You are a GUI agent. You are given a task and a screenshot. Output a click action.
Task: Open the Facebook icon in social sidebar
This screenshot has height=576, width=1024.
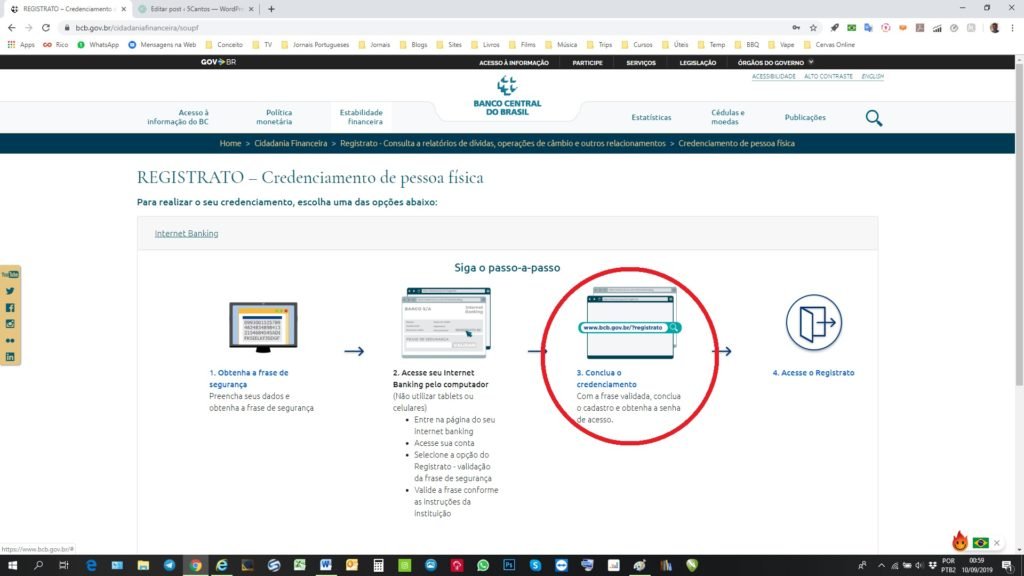[x=10, y=308]
